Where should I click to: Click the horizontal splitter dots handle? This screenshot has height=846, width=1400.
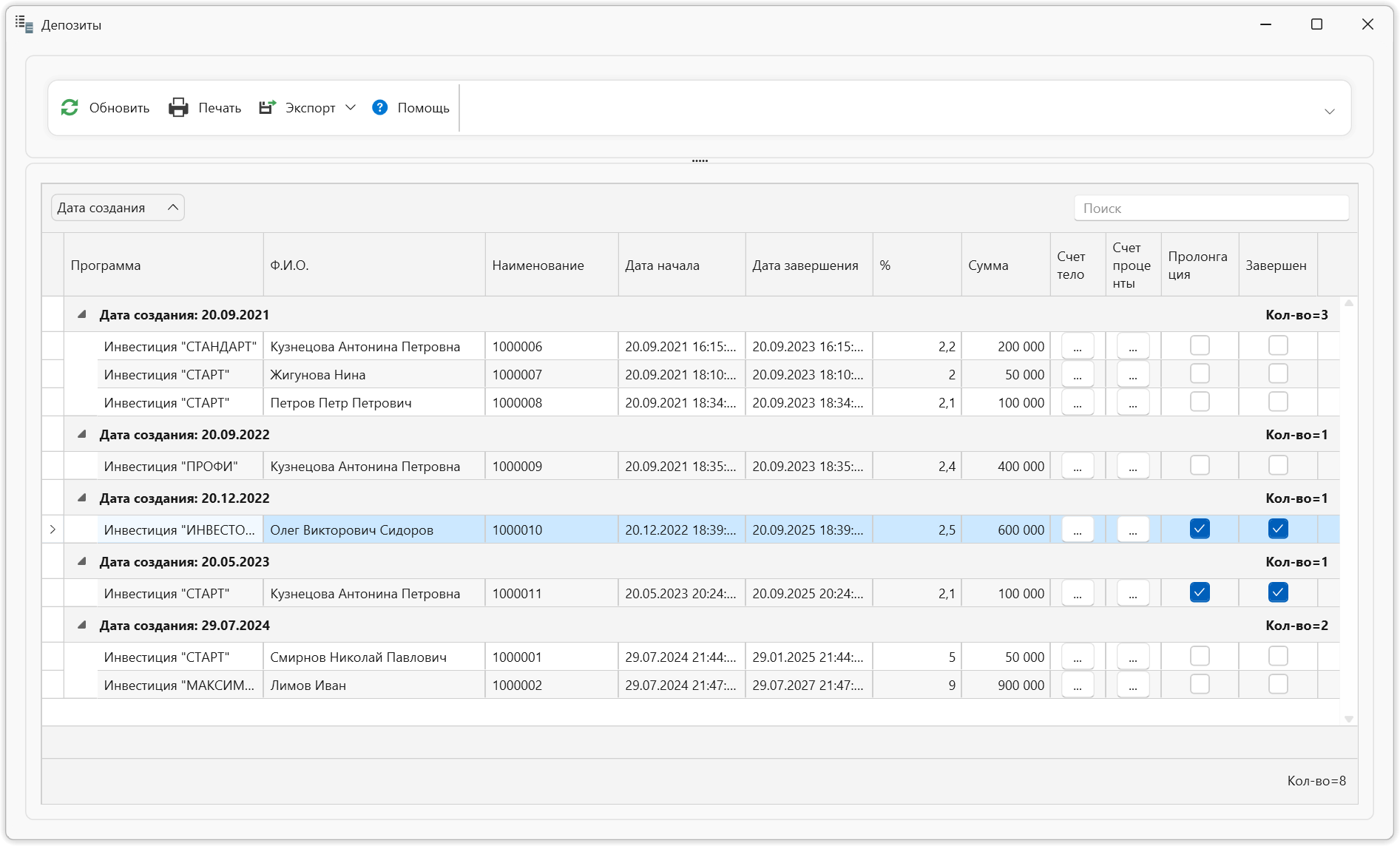pos(700,160)
